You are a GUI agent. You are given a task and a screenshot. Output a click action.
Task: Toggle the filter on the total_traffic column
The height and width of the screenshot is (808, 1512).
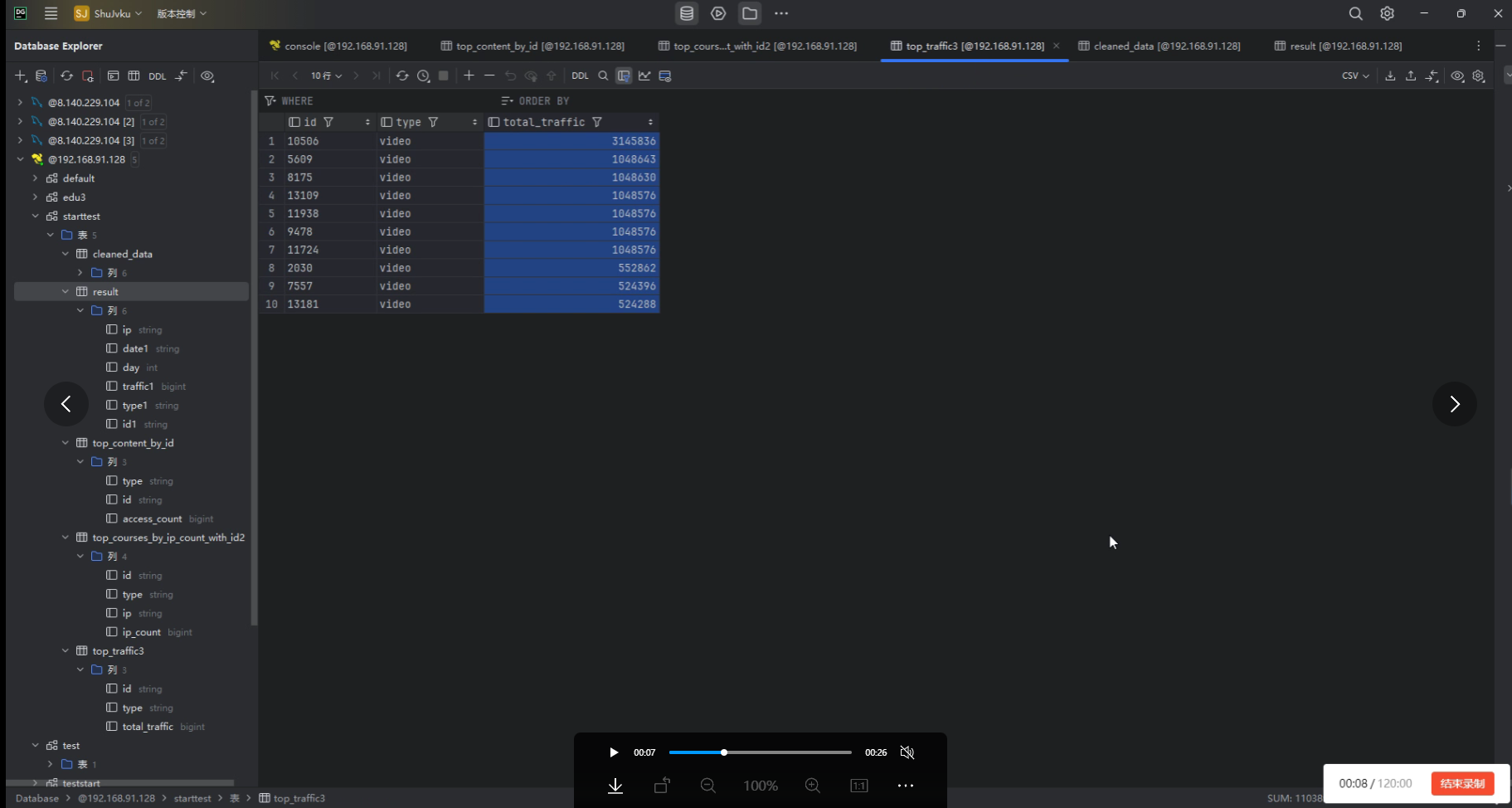coord(596,122)
